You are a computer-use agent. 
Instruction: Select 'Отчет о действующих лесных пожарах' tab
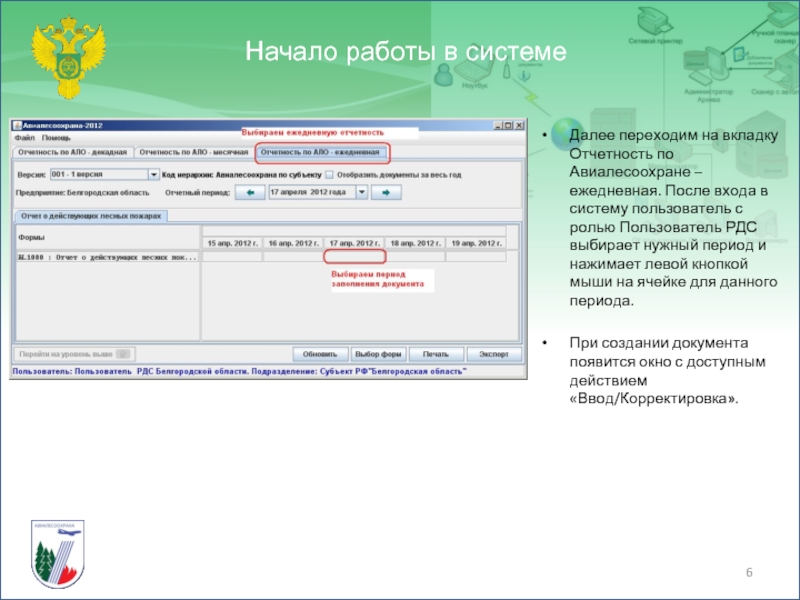[x=90, y=215]
